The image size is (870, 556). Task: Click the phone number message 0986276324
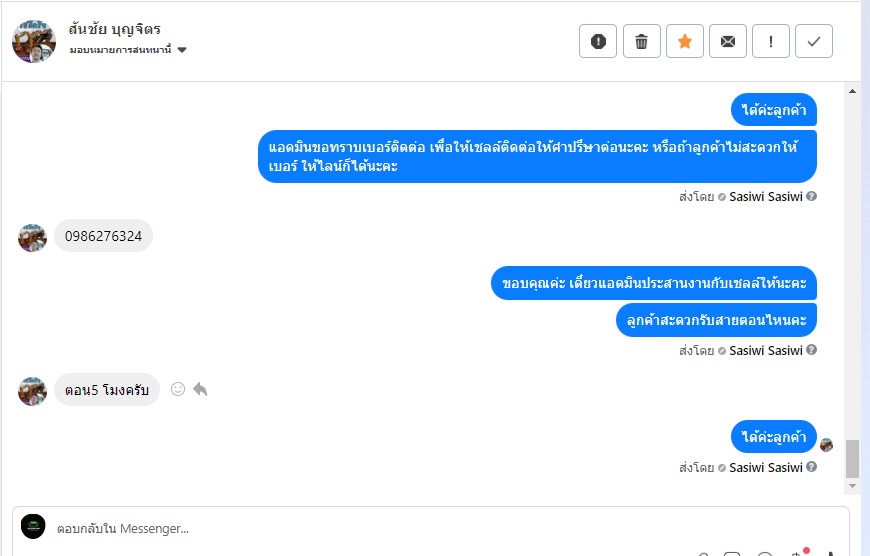coord(103,237)
